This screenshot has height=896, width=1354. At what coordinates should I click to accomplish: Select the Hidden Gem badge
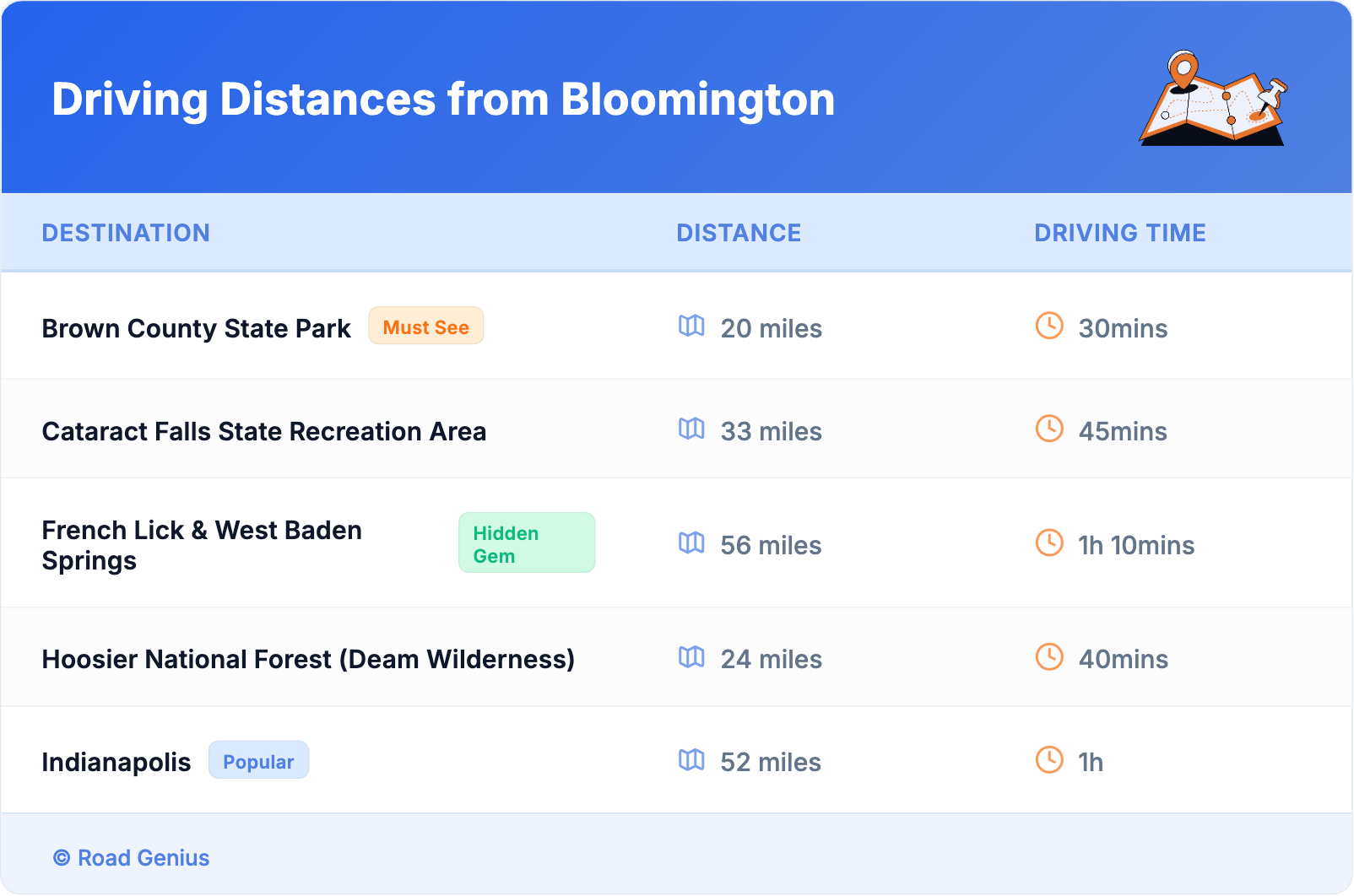click(526, 543)
